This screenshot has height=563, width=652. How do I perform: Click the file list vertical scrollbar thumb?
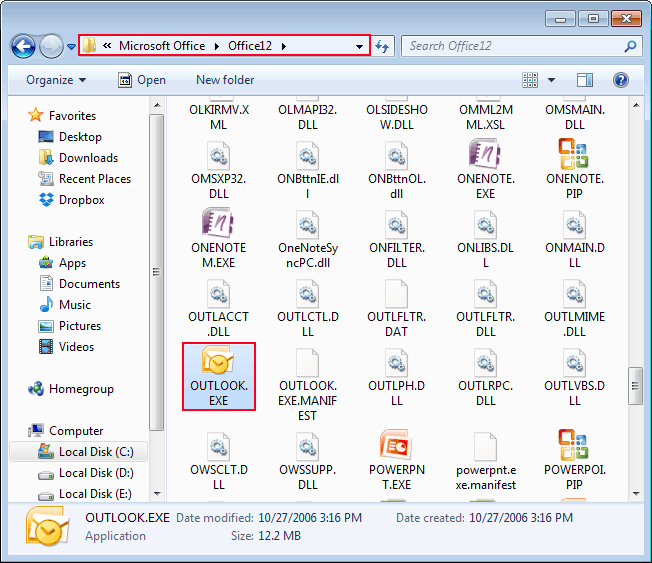[635, 386]
